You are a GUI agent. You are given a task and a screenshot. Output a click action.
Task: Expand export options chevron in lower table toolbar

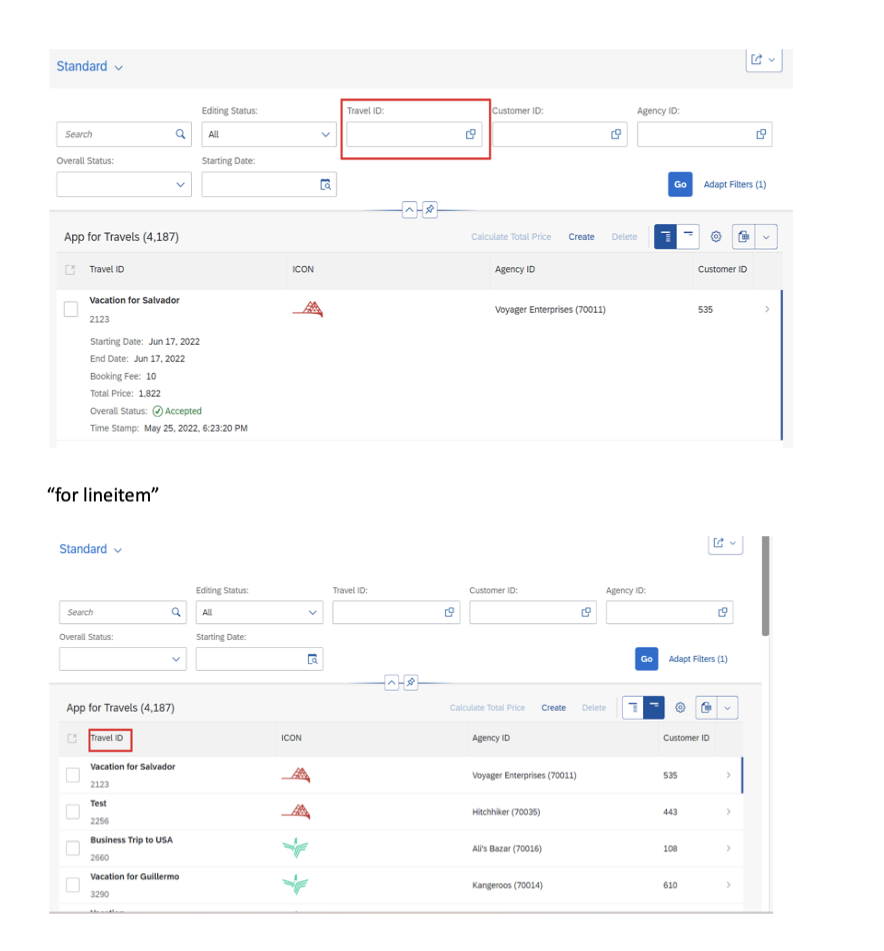[x=728, y=707]
